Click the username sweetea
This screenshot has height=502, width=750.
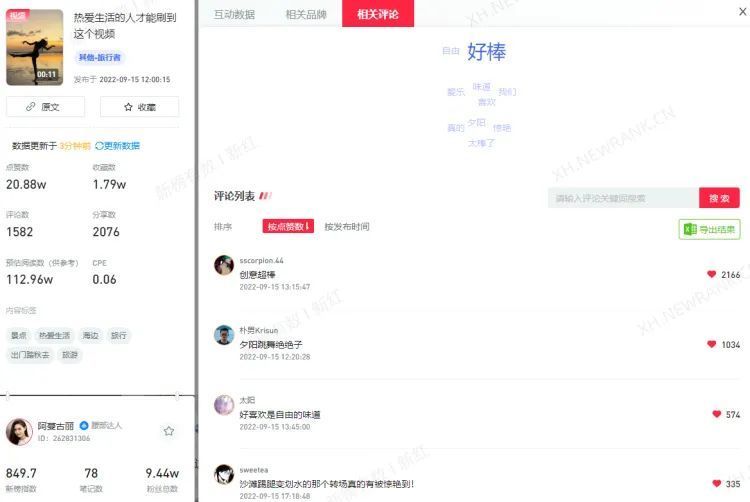pos(254,470)
